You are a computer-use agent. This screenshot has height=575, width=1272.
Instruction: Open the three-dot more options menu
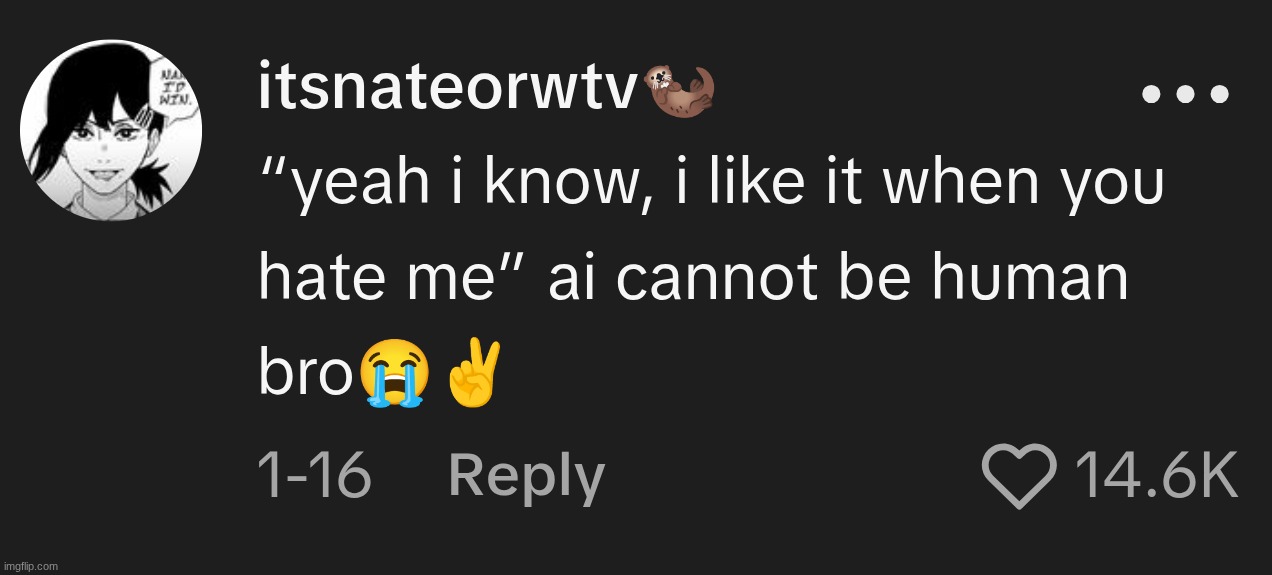click(1185, 95)
